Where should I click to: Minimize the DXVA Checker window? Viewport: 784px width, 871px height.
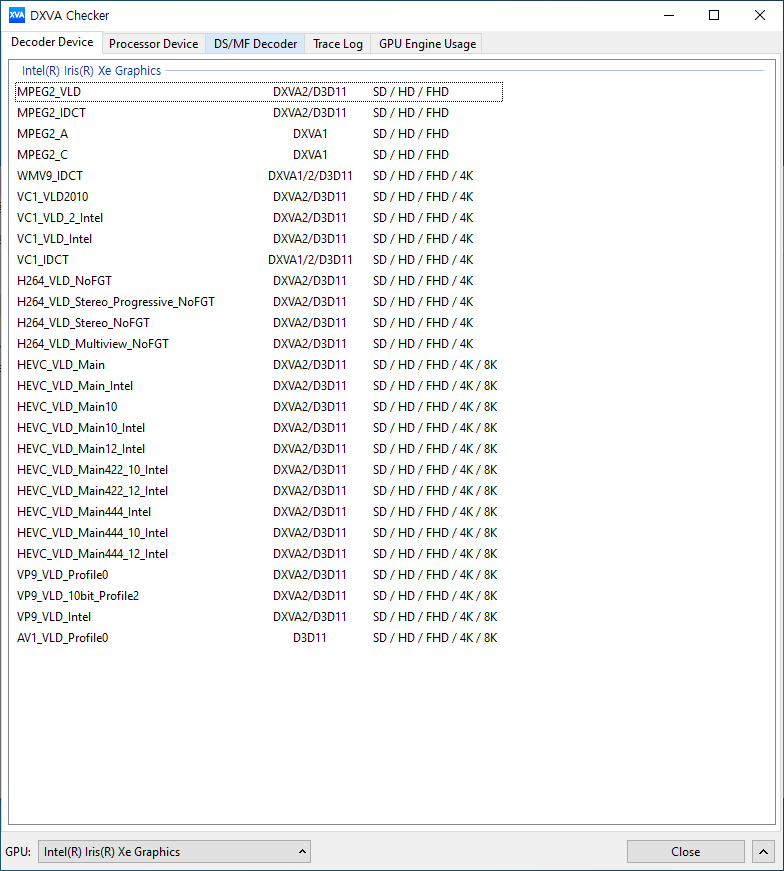click(x=669, y=16)
